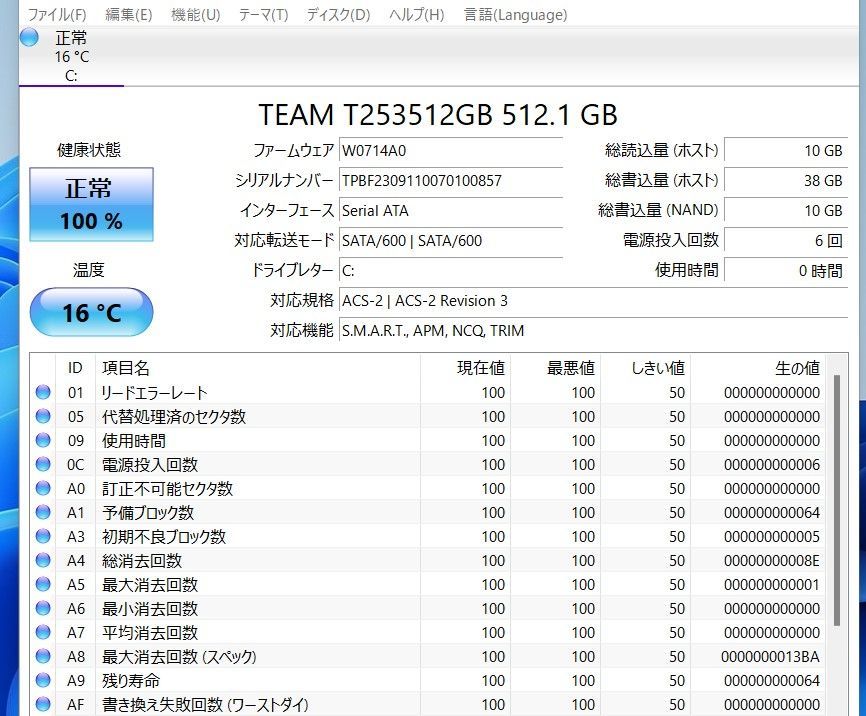Click the しきい値 column header
The height and width of the screenshot is (716, 866).
point(645,367)
